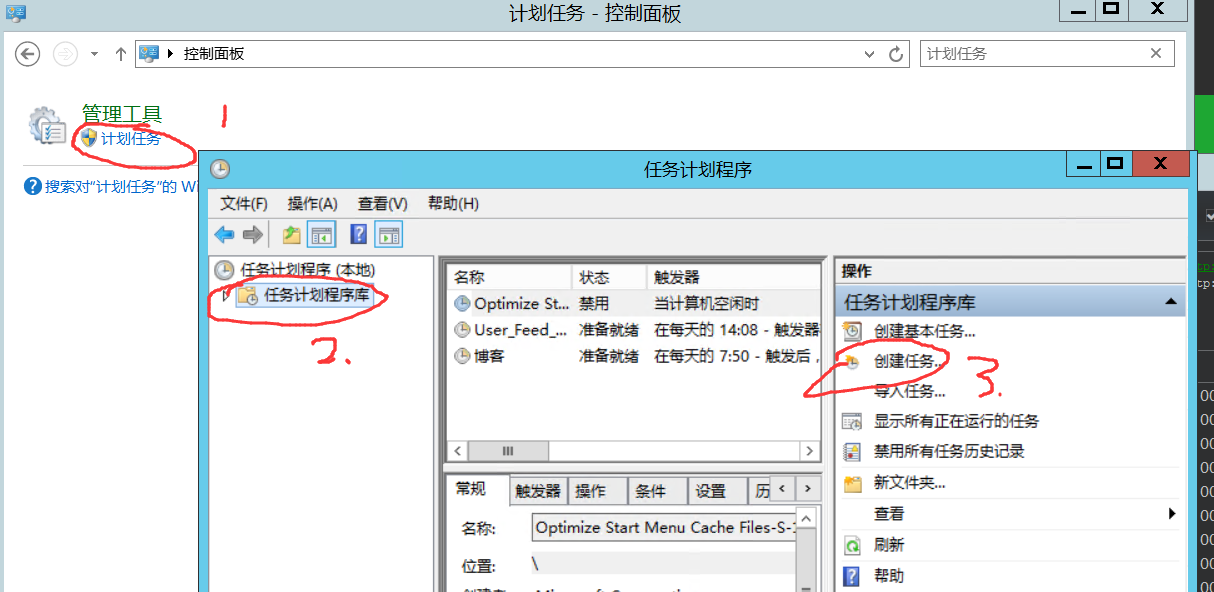Click the clock icon of 博客 task
Viewport: 1214px width, 592px height.
tap(462, 355)
